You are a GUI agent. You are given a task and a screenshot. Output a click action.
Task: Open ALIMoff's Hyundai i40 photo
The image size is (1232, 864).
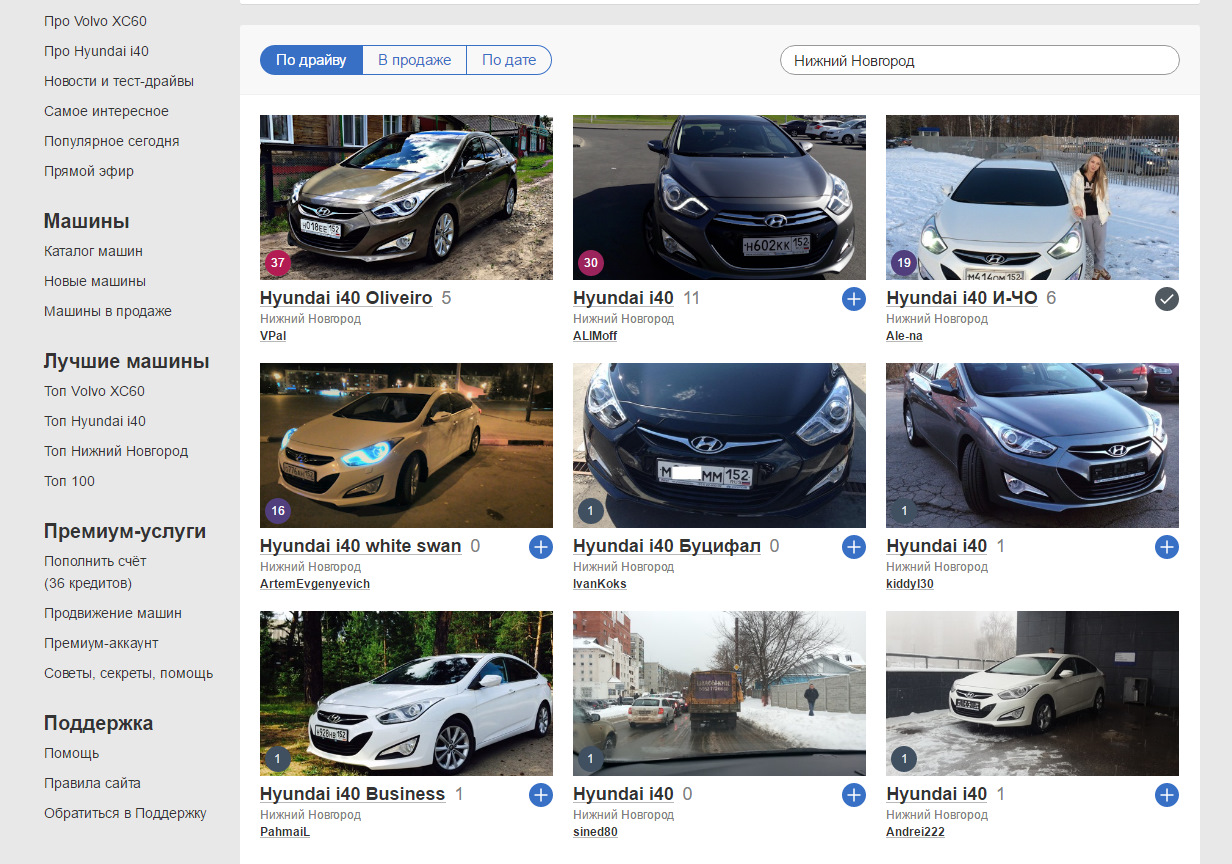[x=719, y=197]
